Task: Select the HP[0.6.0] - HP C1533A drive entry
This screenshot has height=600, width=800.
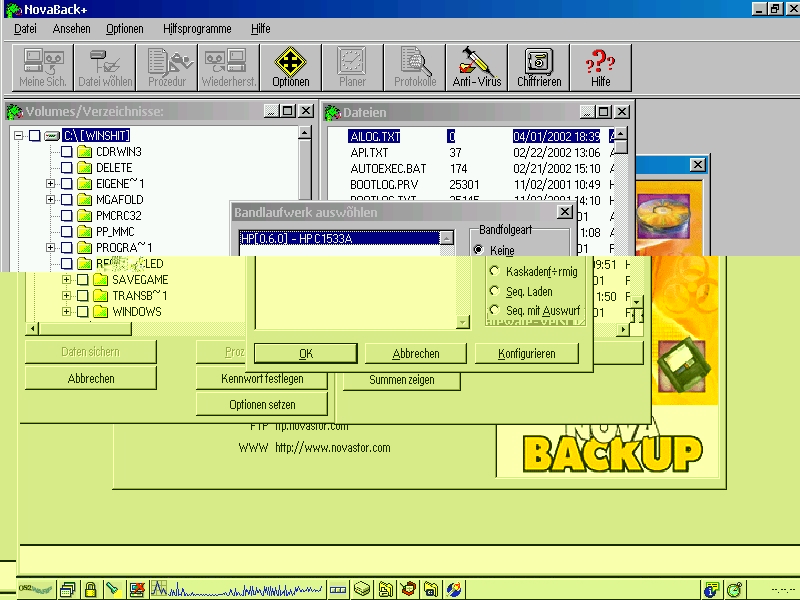Action: tap(339, 238)
